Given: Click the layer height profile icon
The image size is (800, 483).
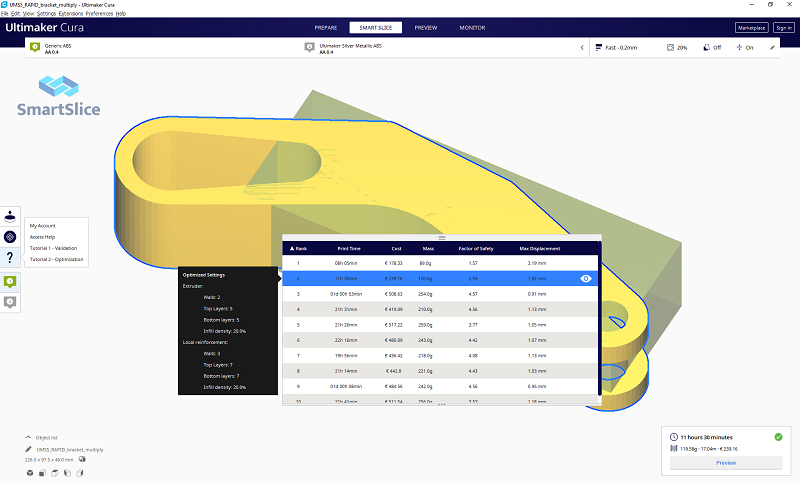Looking at the screenshot, I should coord(598,47).
